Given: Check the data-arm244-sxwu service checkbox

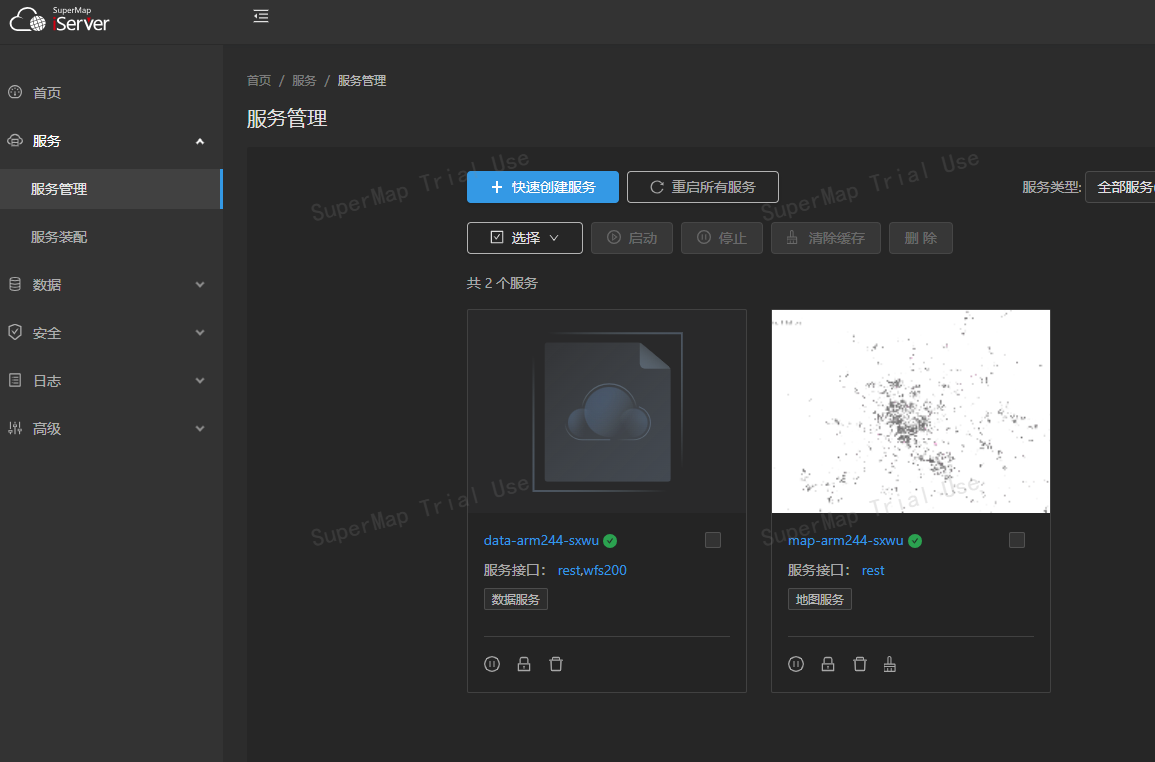Looking at the screenshot, I should tap(713, 540).
